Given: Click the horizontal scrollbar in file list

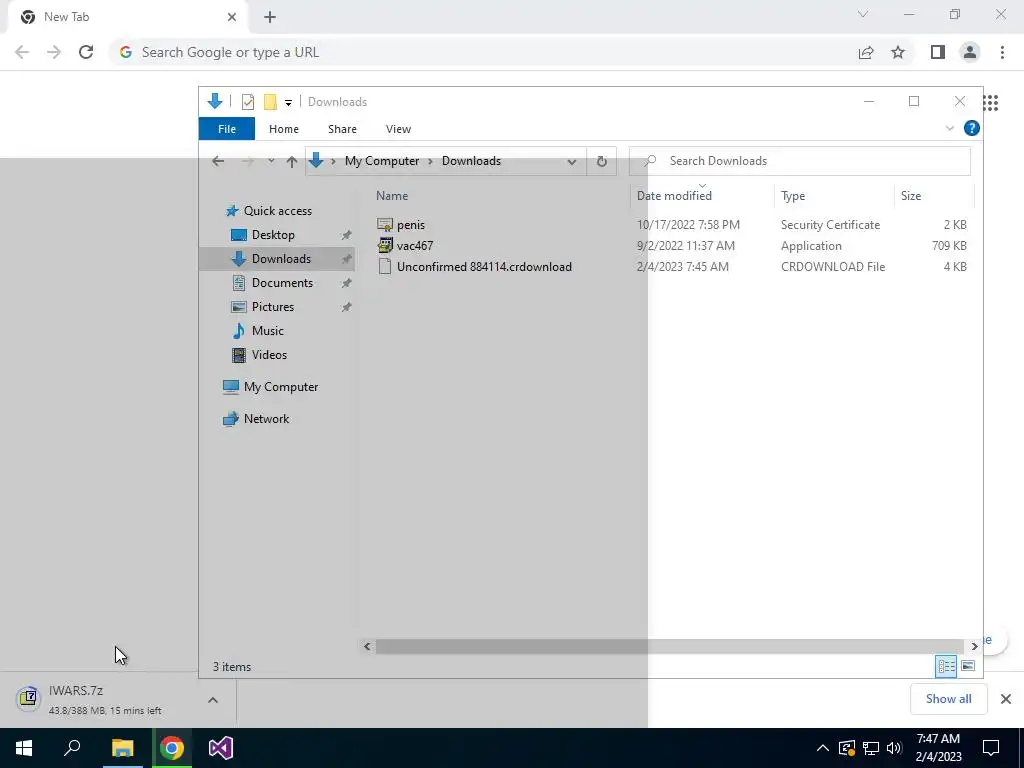Looking at the screenshot, I should coord(669,647).
